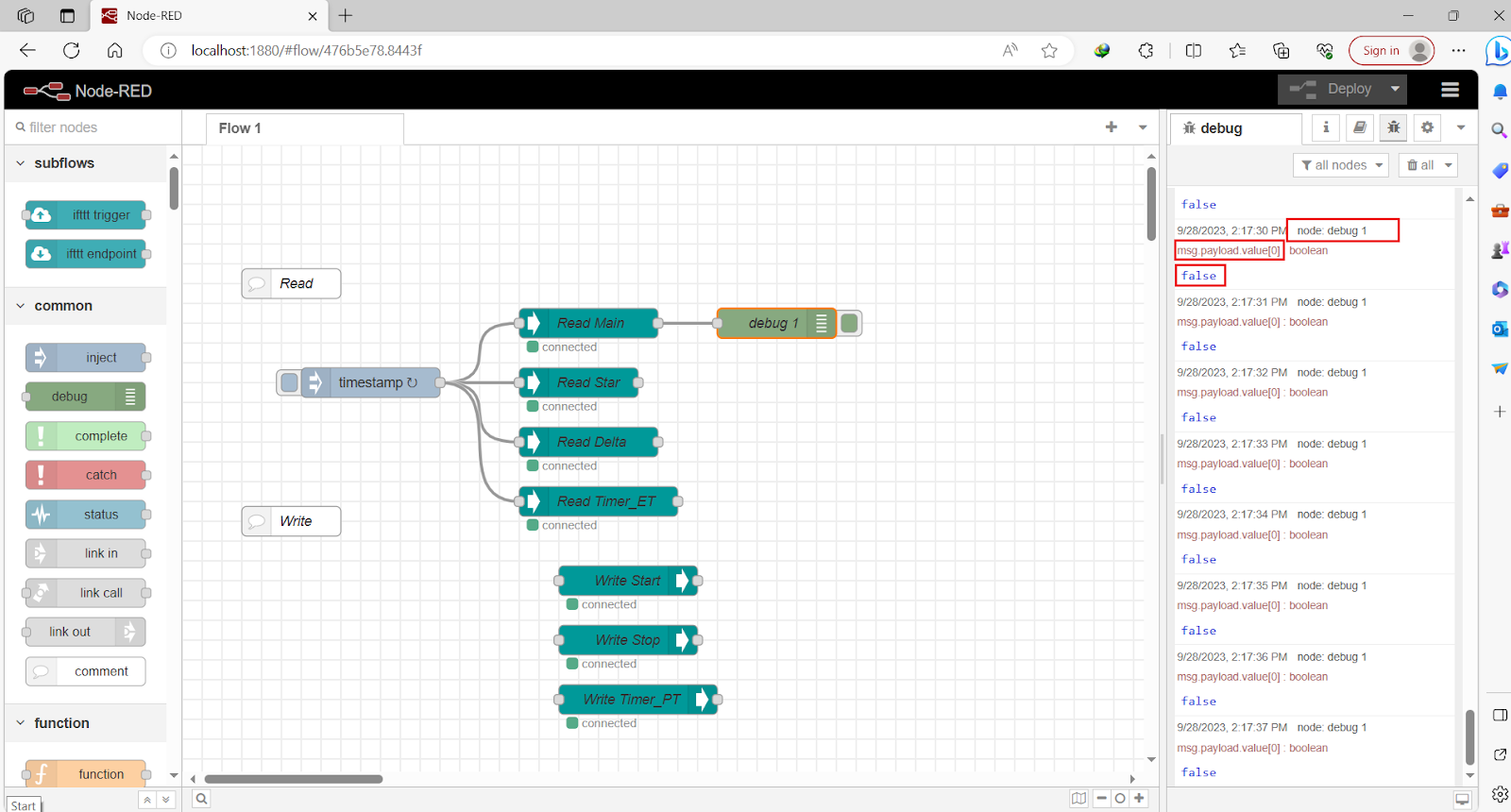The height and width of the screenshot is (812, 1511).
Task: Select the Write Timer_PT node
Action: pyautogui.click(x=638, y=700)
